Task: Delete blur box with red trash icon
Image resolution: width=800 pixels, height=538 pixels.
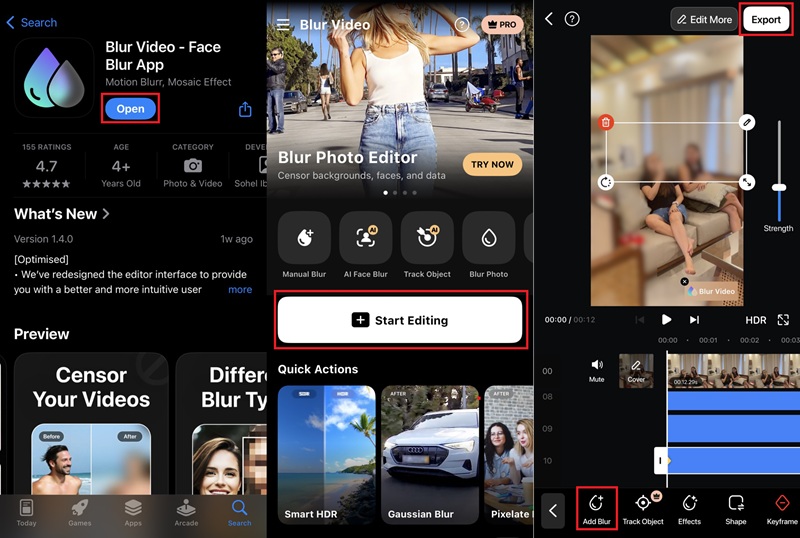Action: pos(605,122)
